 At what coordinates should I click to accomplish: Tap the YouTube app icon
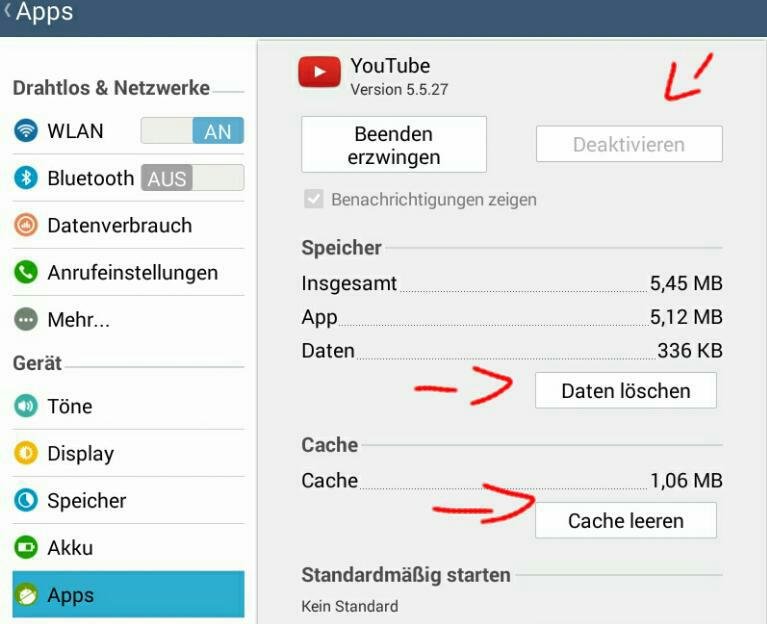pos(319,72)
